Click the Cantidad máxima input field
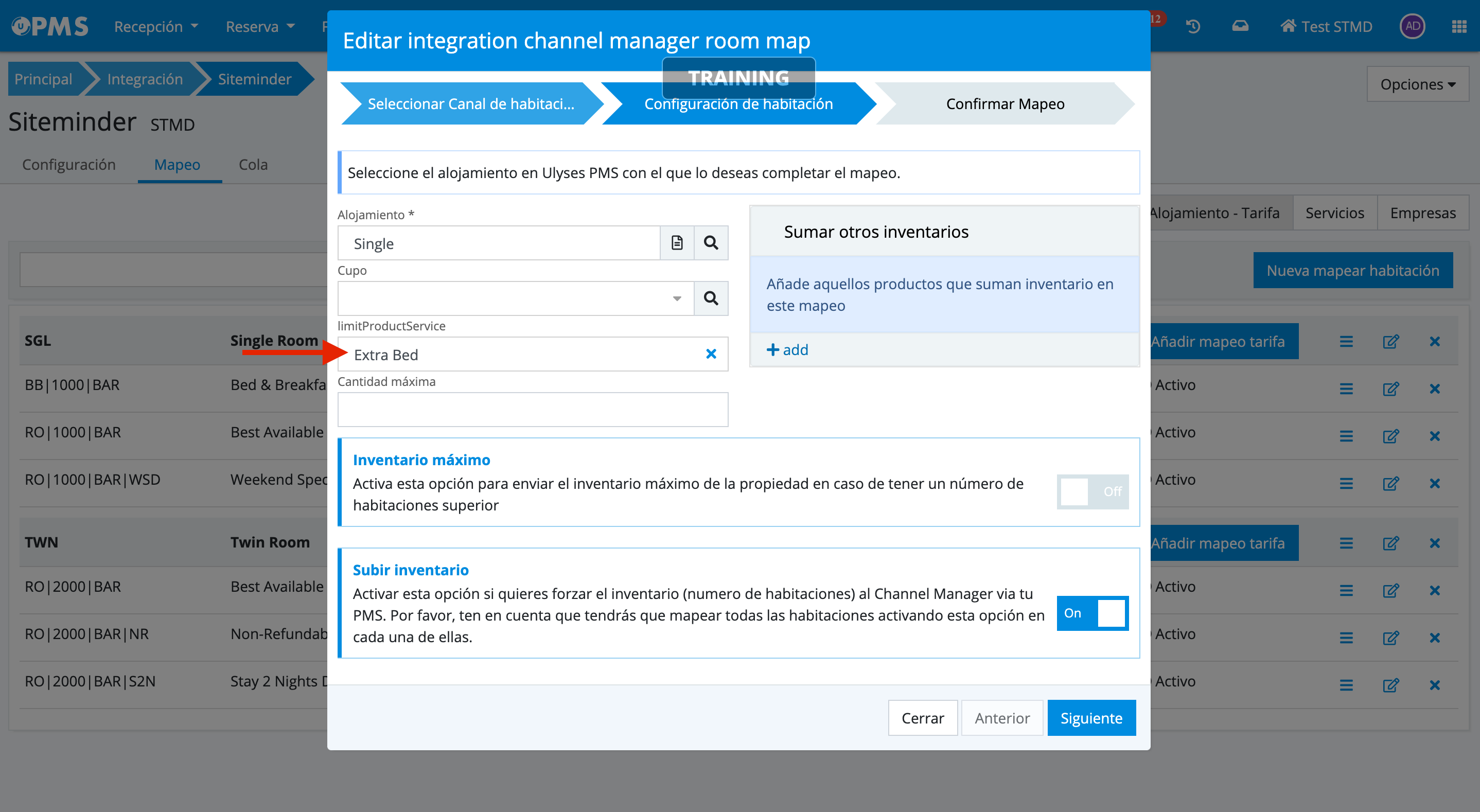 [532, 410]
